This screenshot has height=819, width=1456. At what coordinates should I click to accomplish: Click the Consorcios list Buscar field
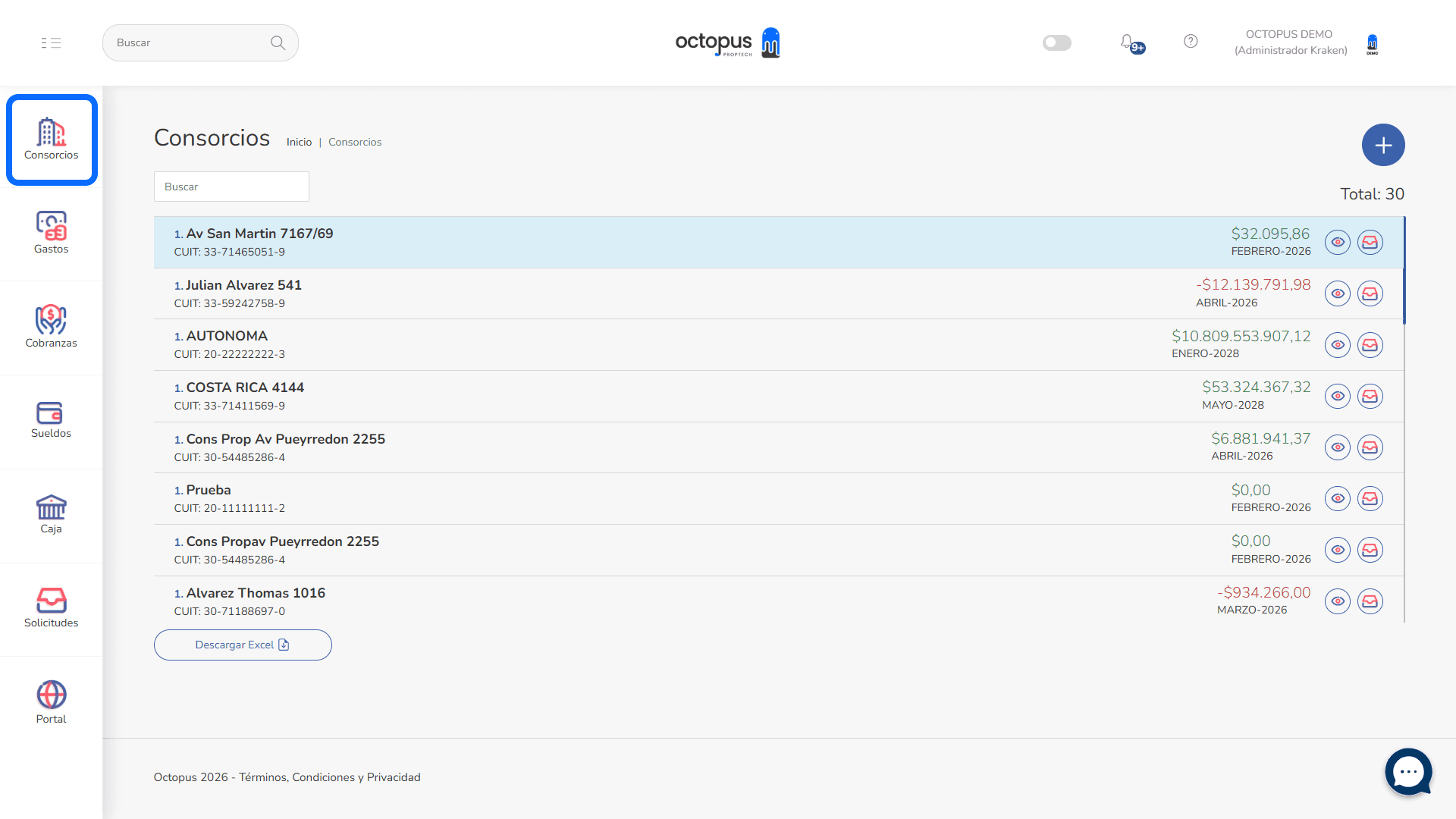tap(231, 187)
